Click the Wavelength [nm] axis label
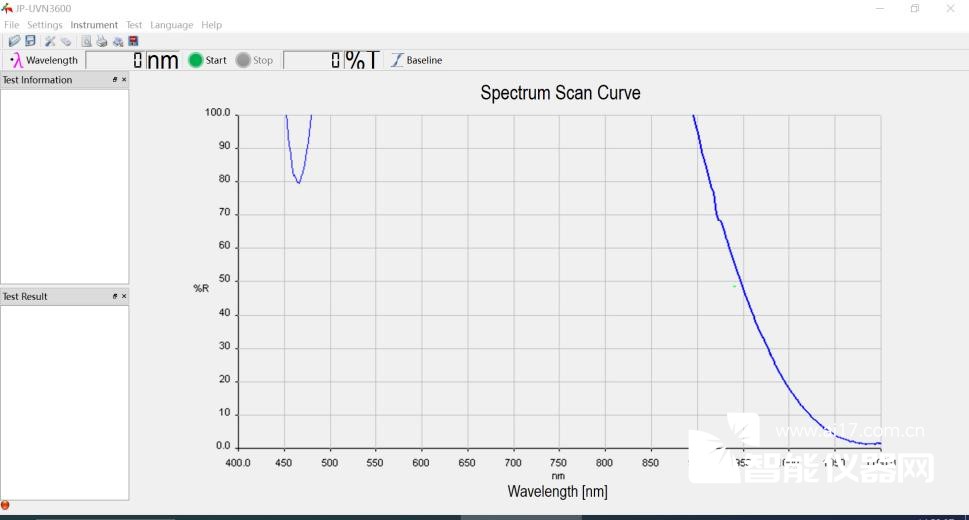 click(557, 492)
